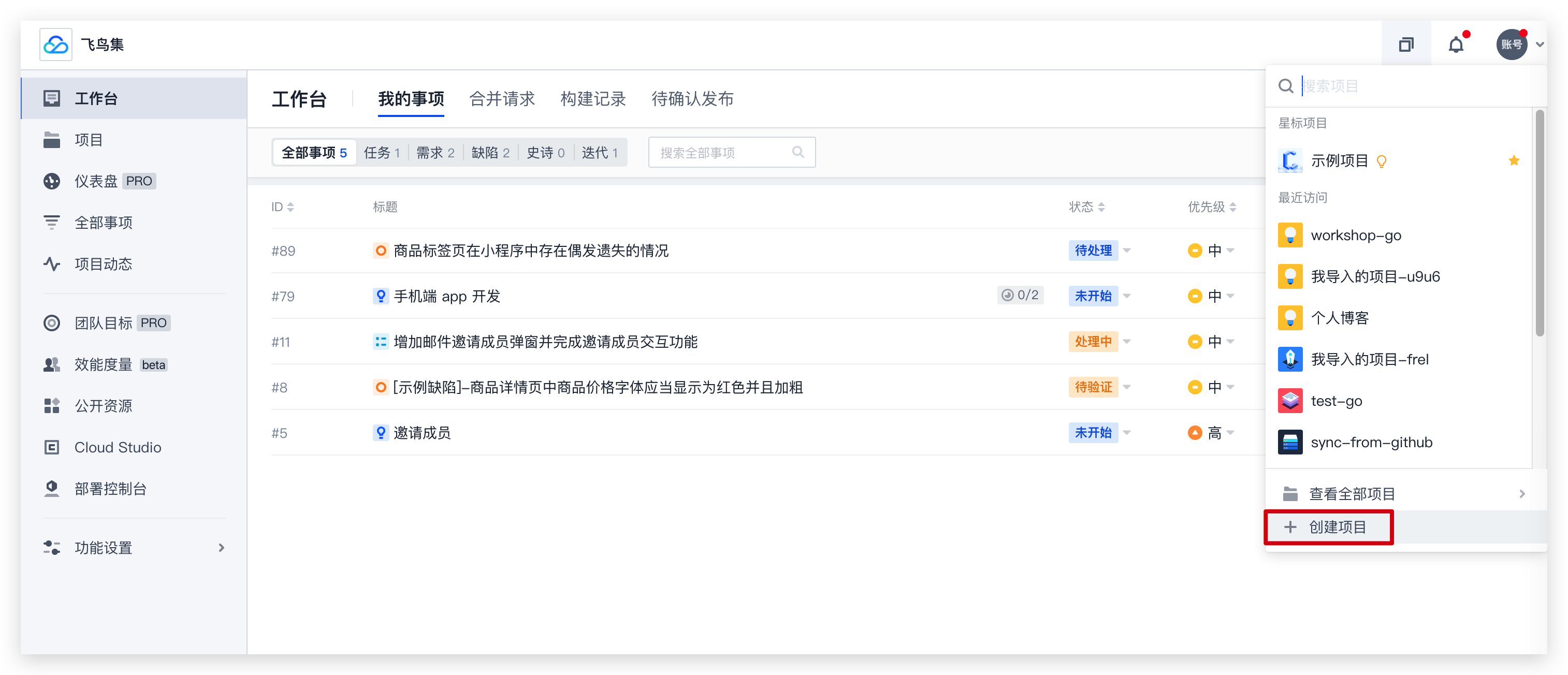
Task: Switch to 合并请求 tab
Action: click(502, 98)
